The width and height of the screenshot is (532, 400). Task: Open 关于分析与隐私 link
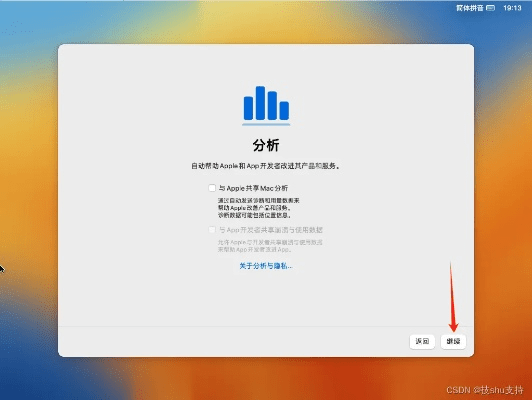[266, 266]
